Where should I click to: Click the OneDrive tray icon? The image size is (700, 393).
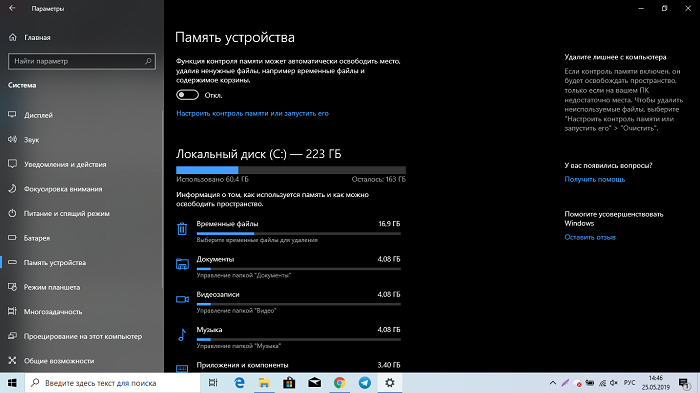click(x=577, y=383)
